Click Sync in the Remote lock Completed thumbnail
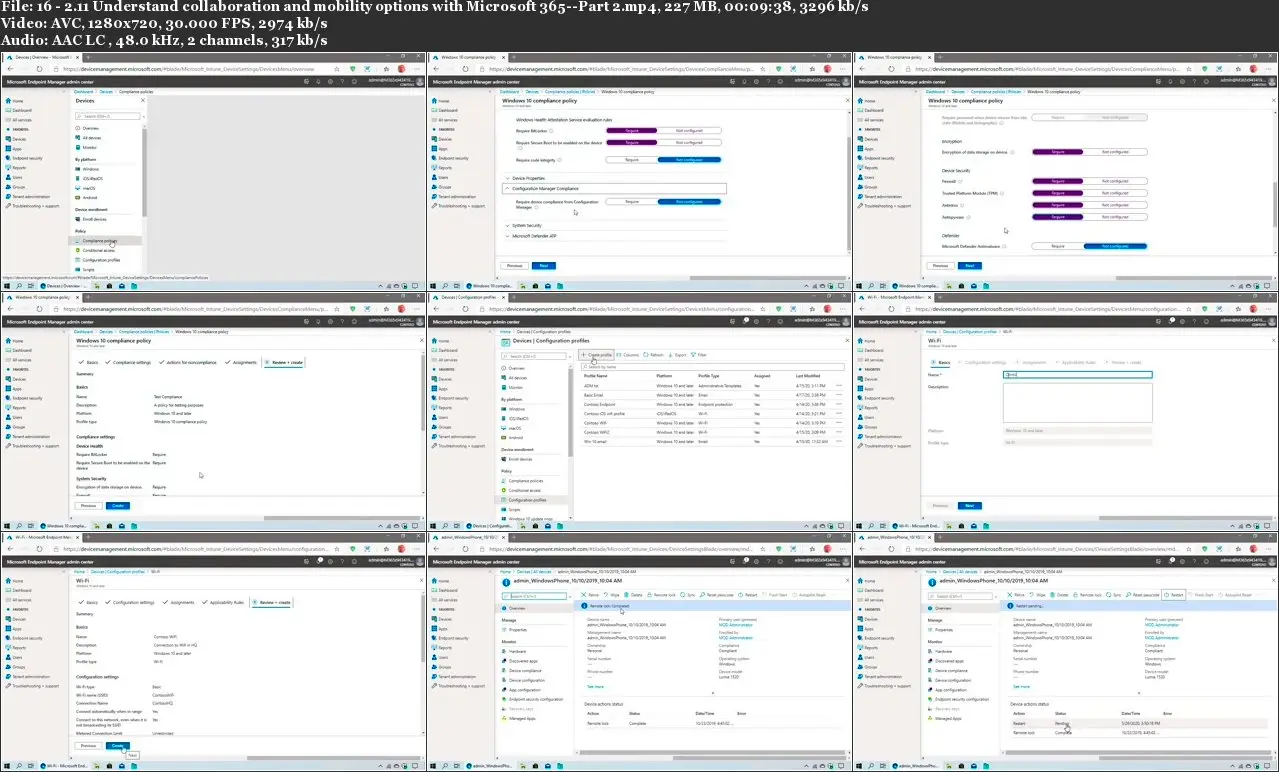 coord(688,595)
